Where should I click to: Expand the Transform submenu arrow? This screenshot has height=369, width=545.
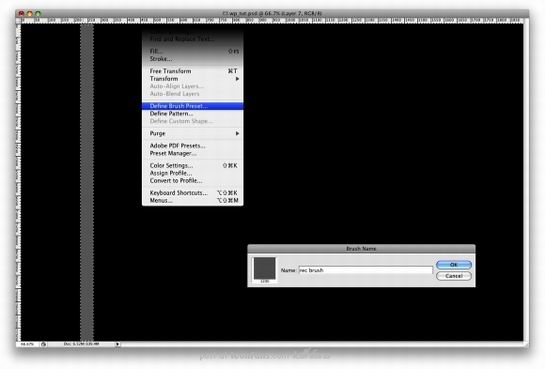click(237, 79)
